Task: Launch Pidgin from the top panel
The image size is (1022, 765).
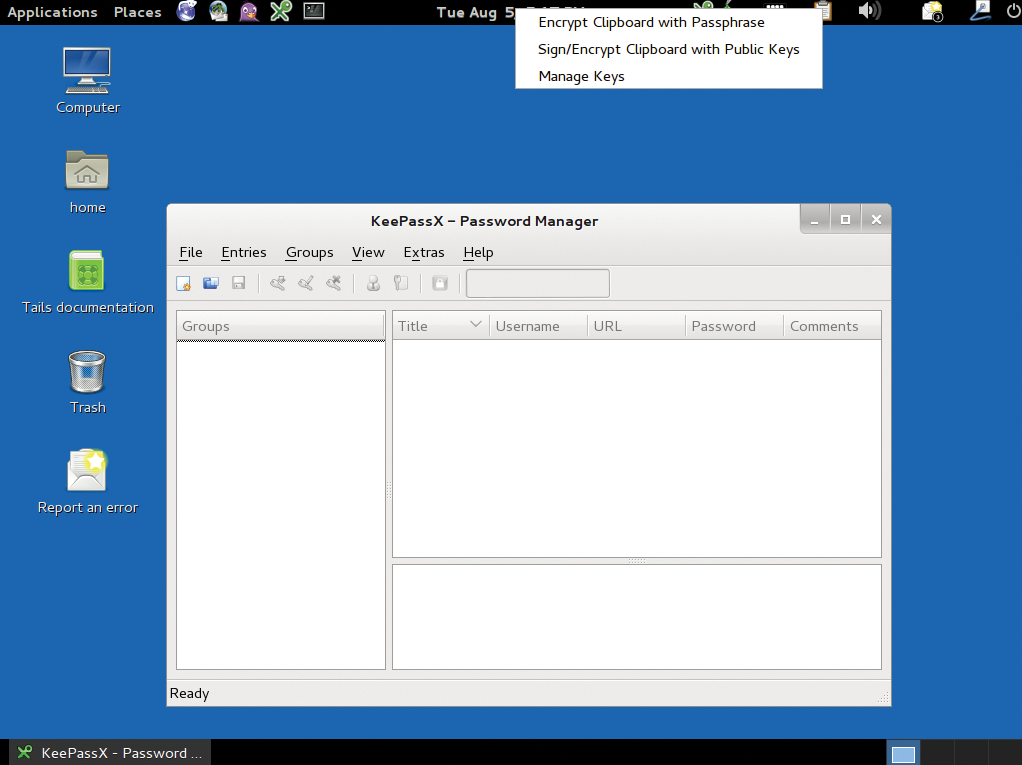Action: click(x=249, y=12)
